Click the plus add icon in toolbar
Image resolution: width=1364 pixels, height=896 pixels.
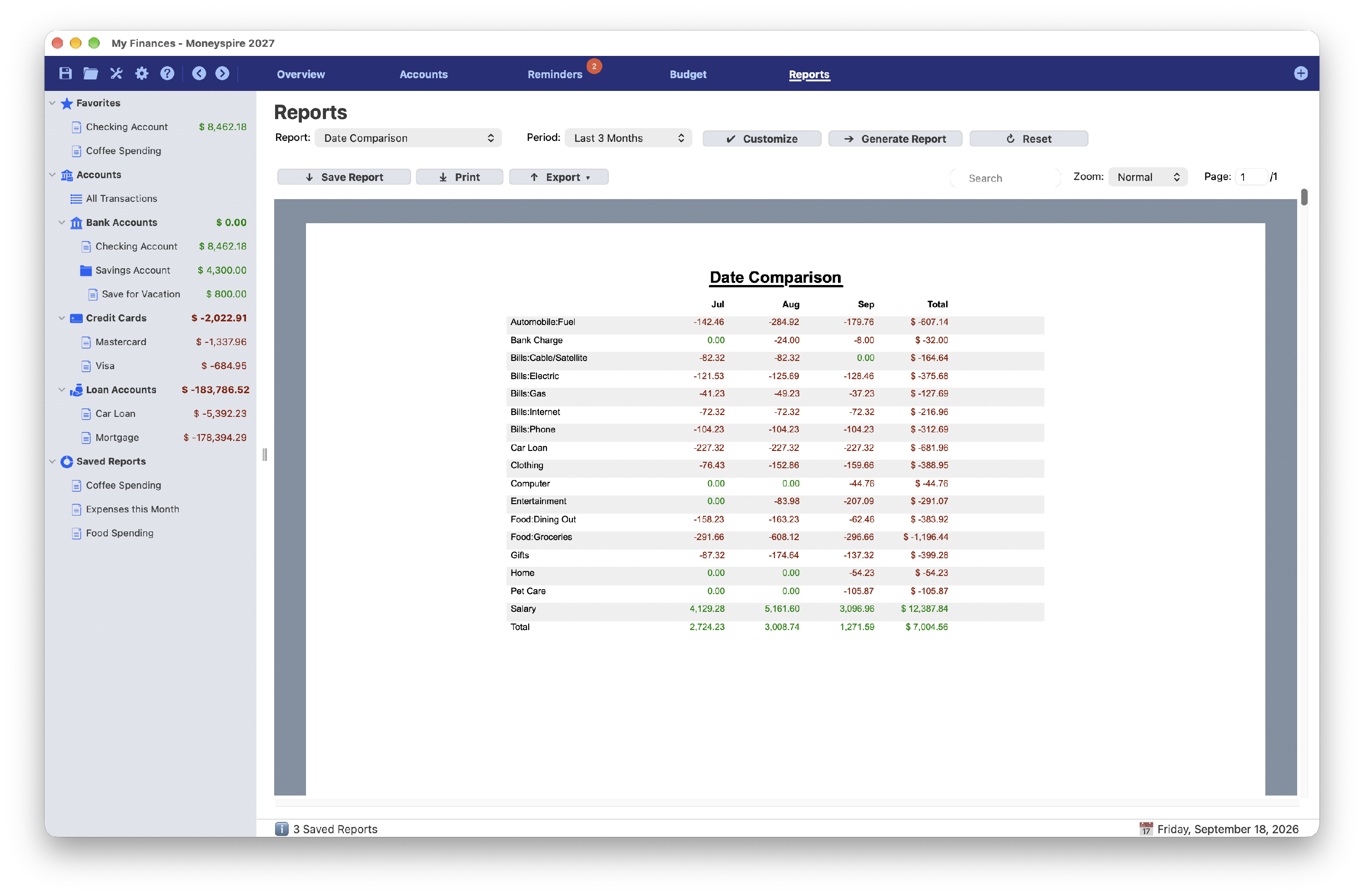pyautogui.click(x=1300, y=73)
